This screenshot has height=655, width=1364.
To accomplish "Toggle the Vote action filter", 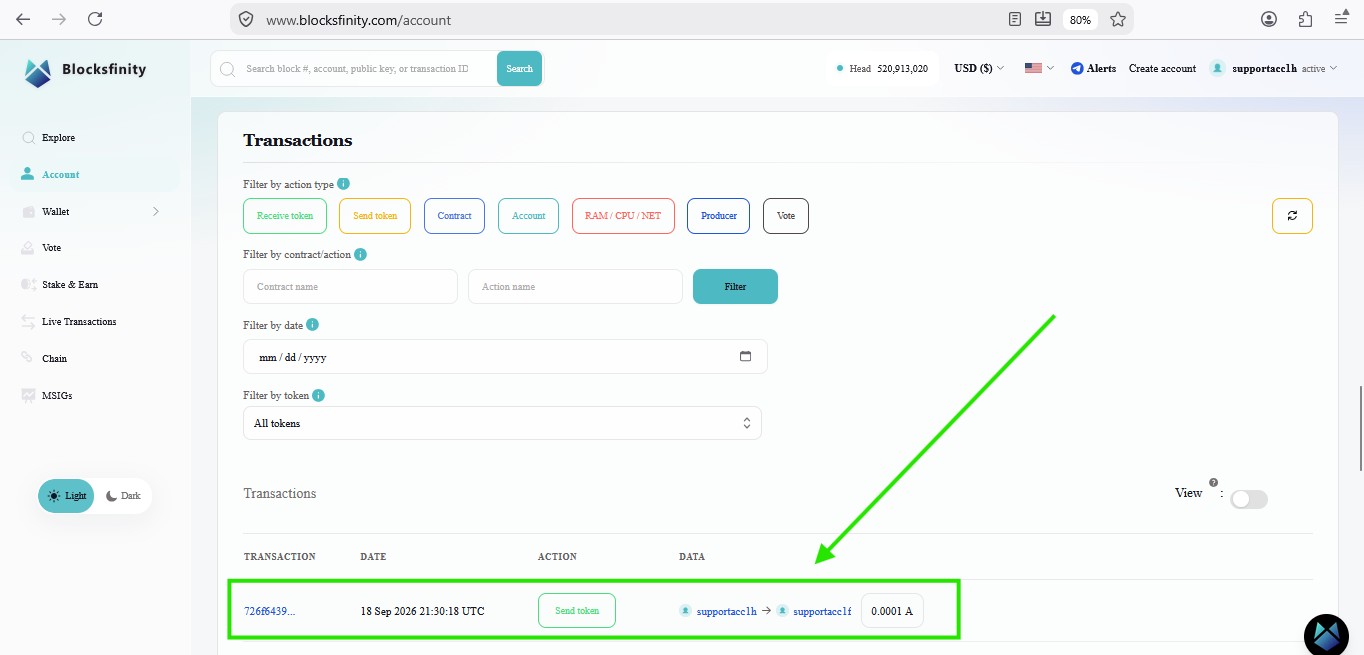I will tap(786, 216).
